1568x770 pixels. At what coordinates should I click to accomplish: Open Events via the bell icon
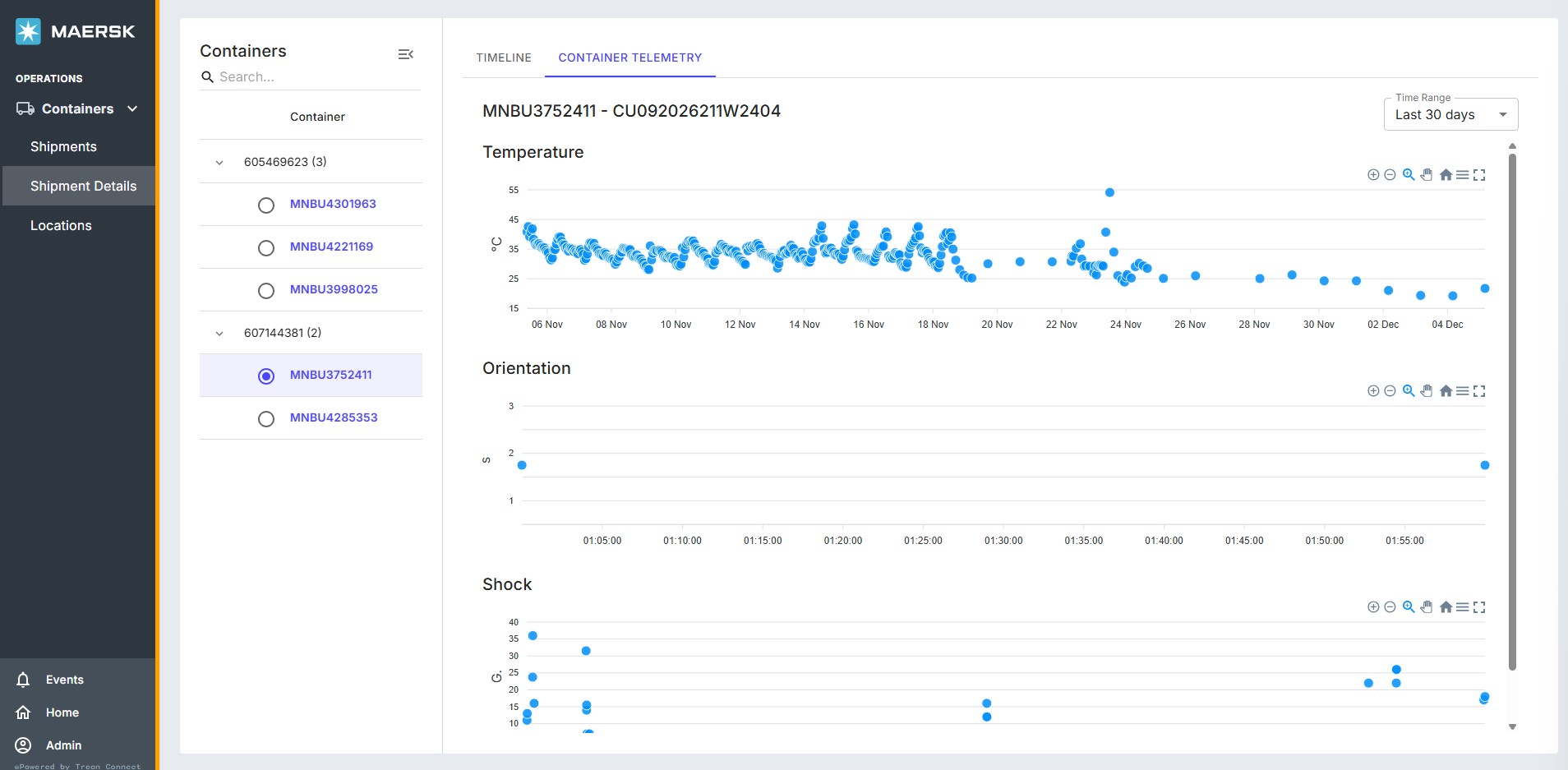[23, 680]
